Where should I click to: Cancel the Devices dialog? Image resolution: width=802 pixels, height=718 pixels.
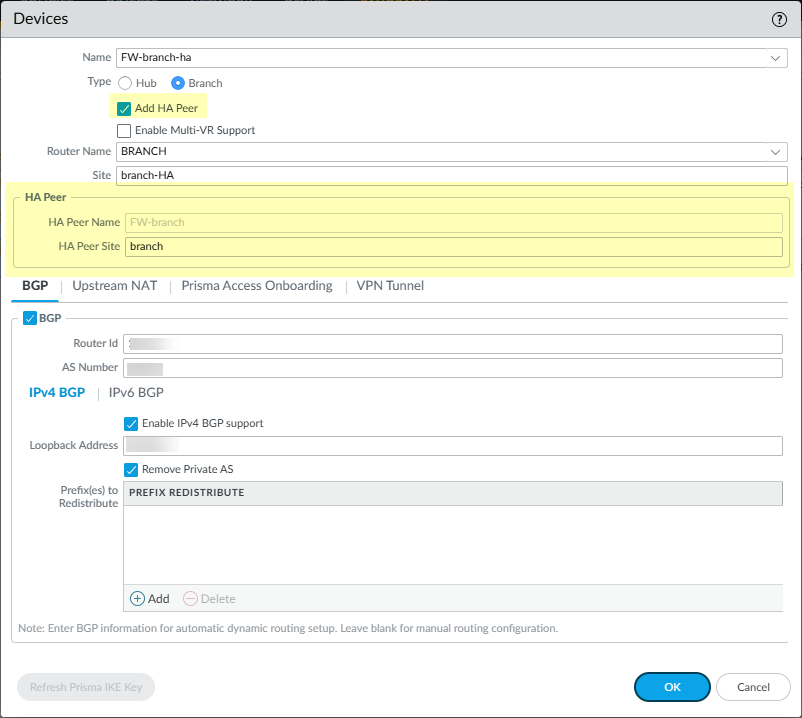pyautogui.click(x=753, y=687)
